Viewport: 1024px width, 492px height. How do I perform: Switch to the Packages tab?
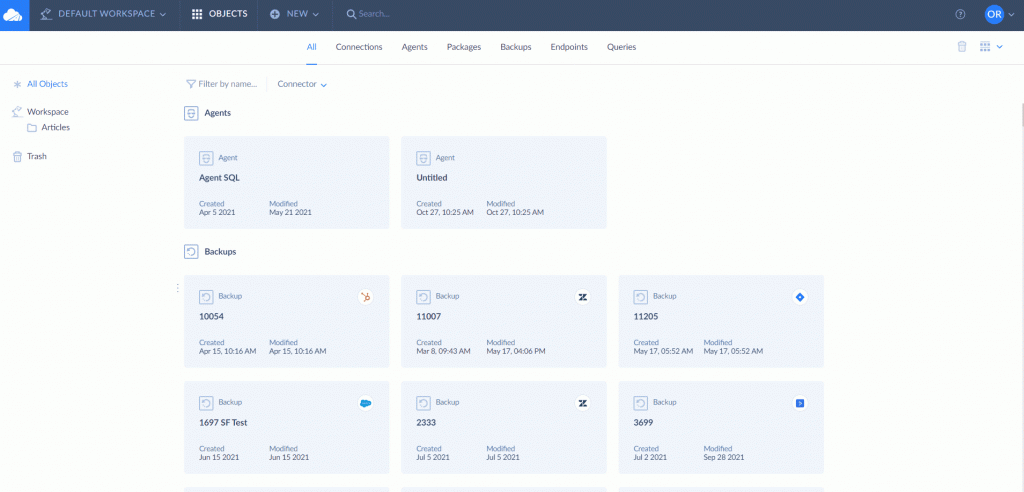click(x=463, y=47)
